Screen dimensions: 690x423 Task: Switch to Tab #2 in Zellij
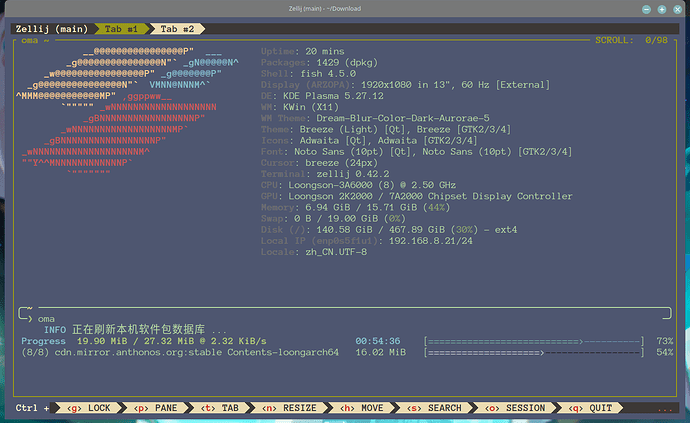pos(177,29)
